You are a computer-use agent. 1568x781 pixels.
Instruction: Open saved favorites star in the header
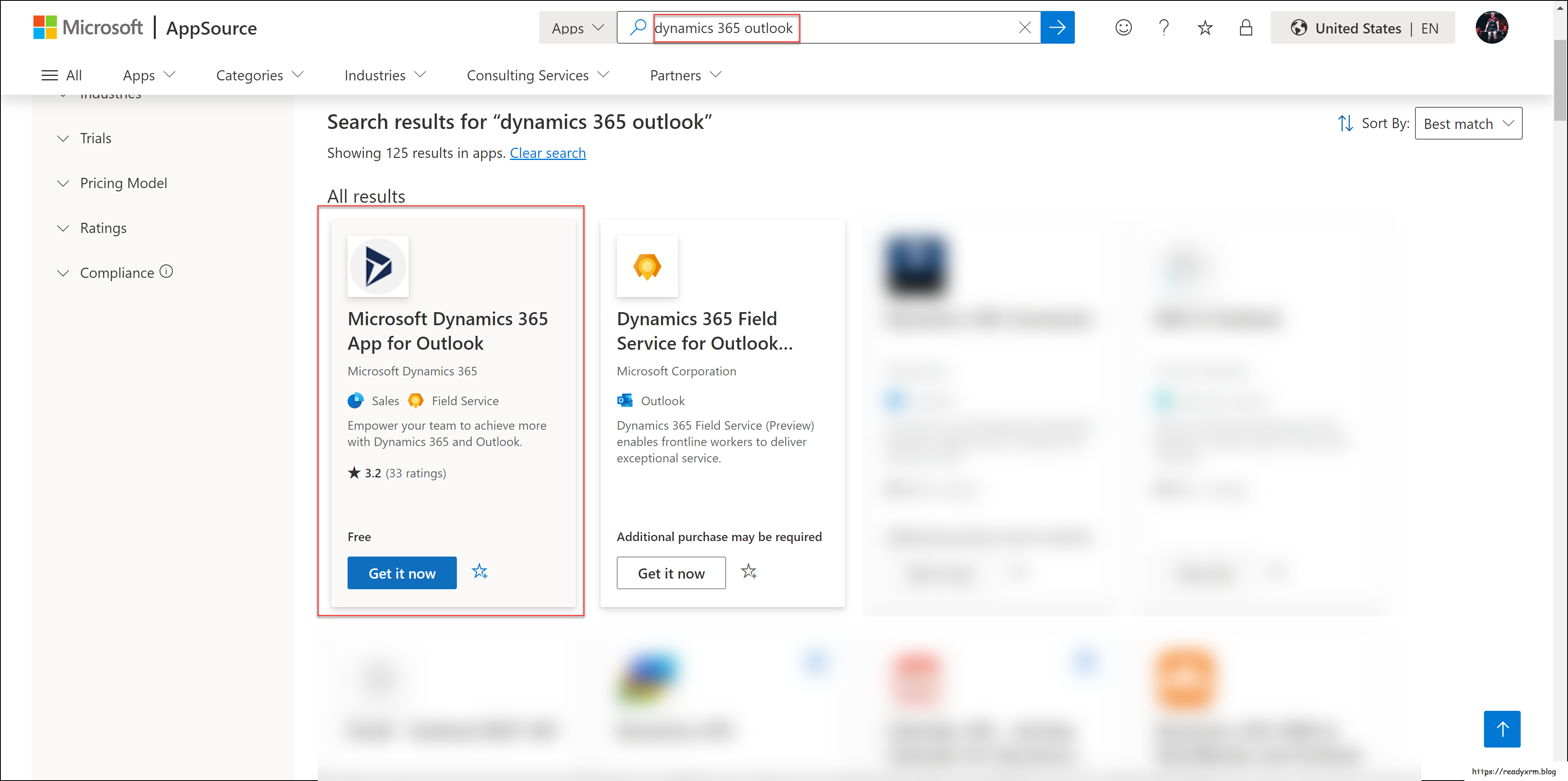(1205, 27)
